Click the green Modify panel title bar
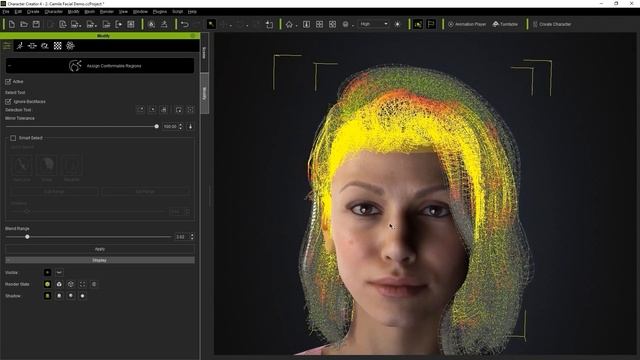This screenshot has height=360, width=640. click(100, 36)
